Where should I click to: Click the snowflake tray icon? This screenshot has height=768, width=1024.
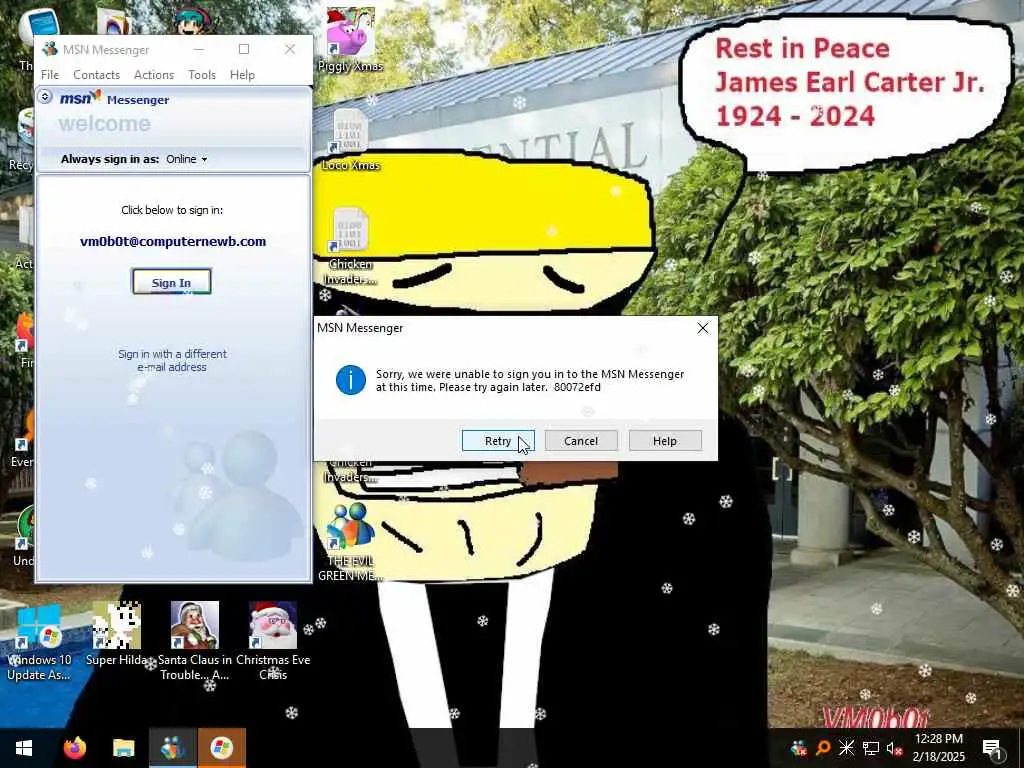coord(846,748)
